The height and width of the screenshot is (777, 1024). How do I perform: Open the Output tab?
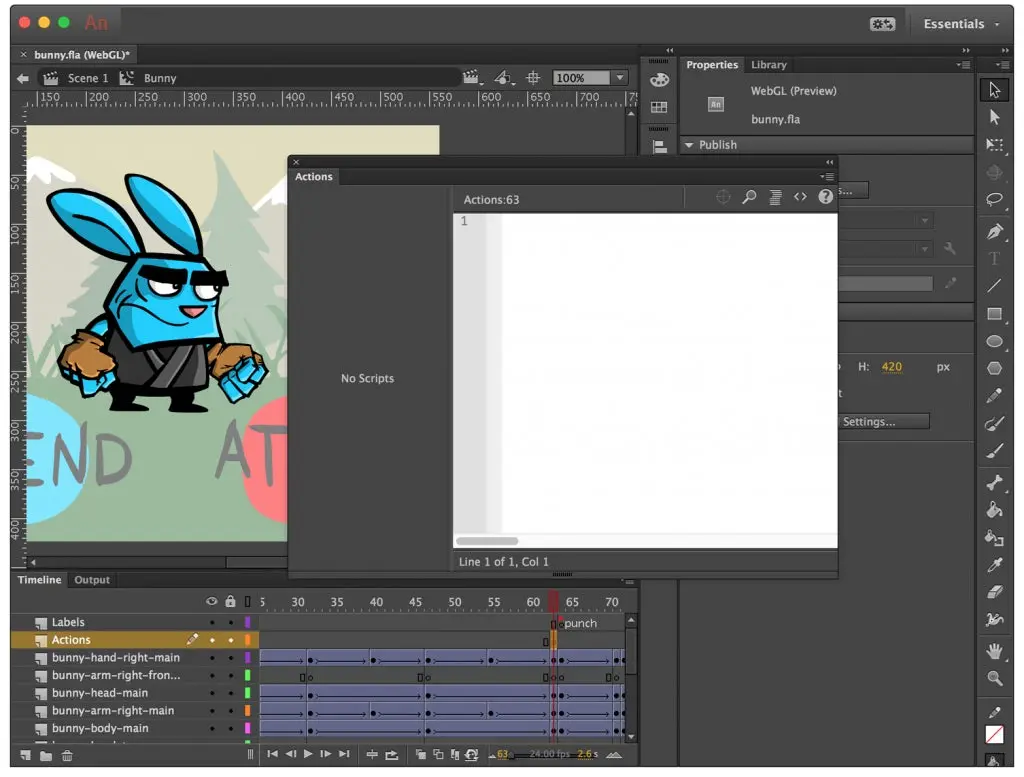click(92, 580)
